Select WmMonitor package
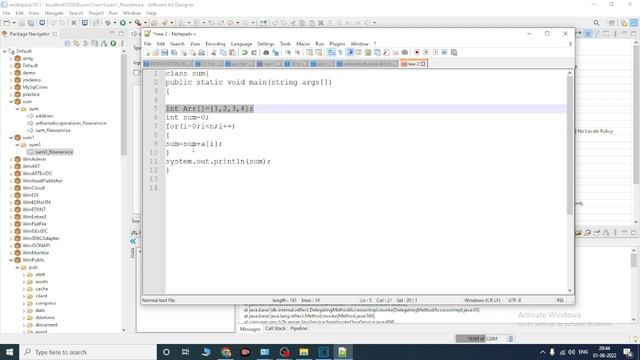 pos(36,253)
